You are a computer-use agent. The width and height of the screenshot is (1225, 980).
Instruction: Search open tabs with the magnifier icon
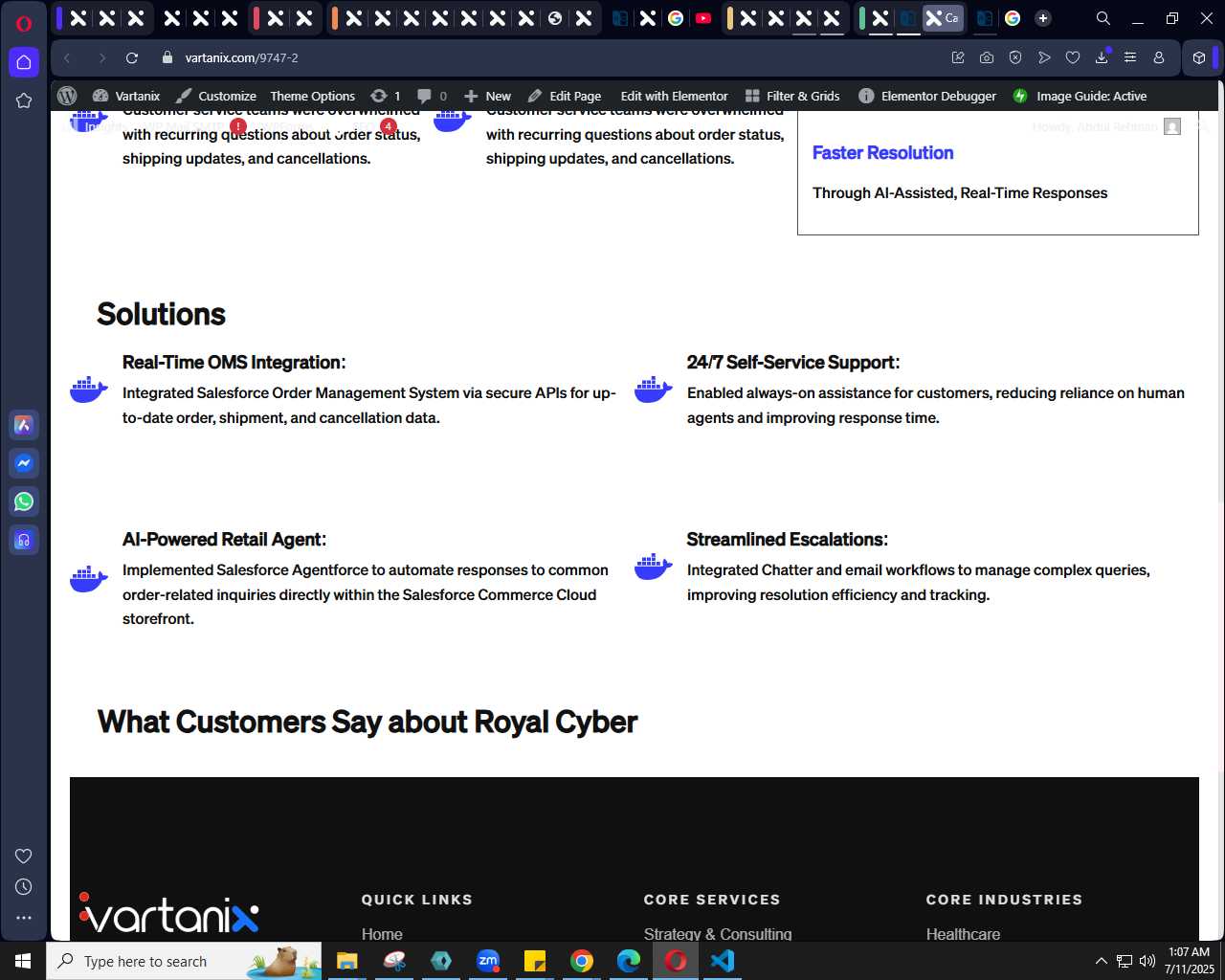1103,18
